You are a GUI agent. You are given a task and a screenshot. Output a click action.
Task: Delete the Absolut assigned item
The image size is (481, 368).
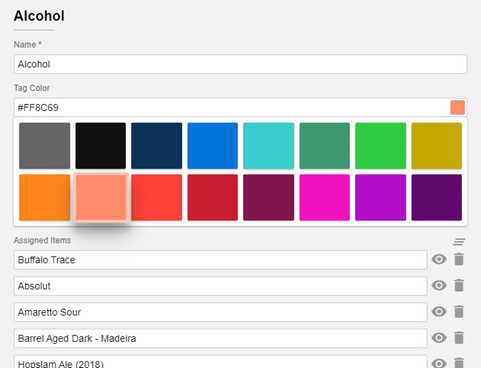[459, 285]
